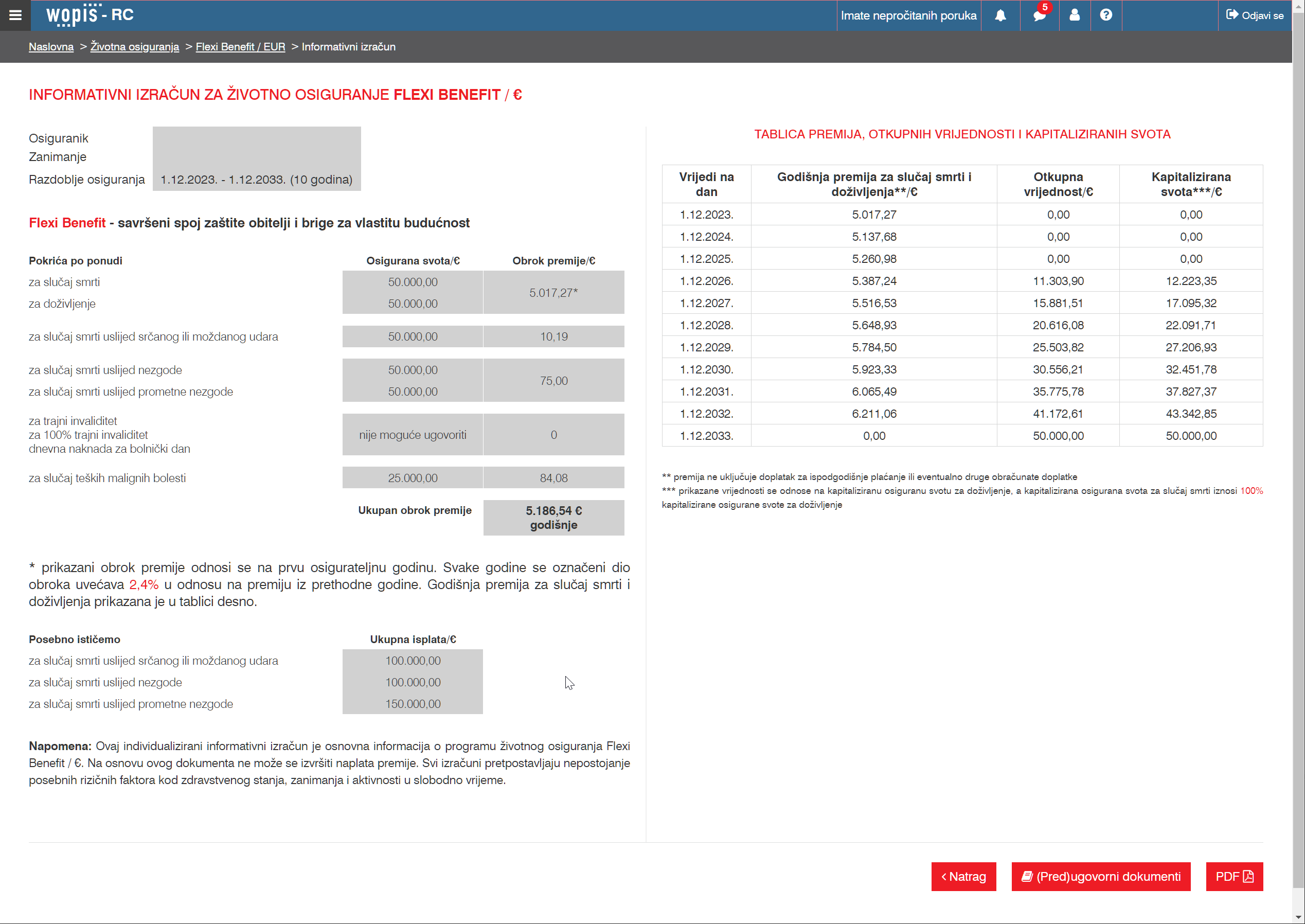The height and width of the screenshot is (924, 1305).
Task: Click the premium value 5.017,27*
Action: [x=553, y=292]
